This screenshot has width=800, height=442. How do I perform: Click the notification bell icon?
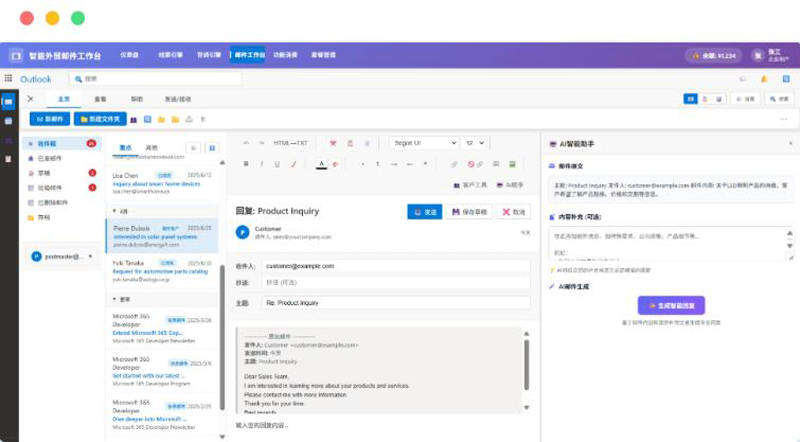click(763, 78)
